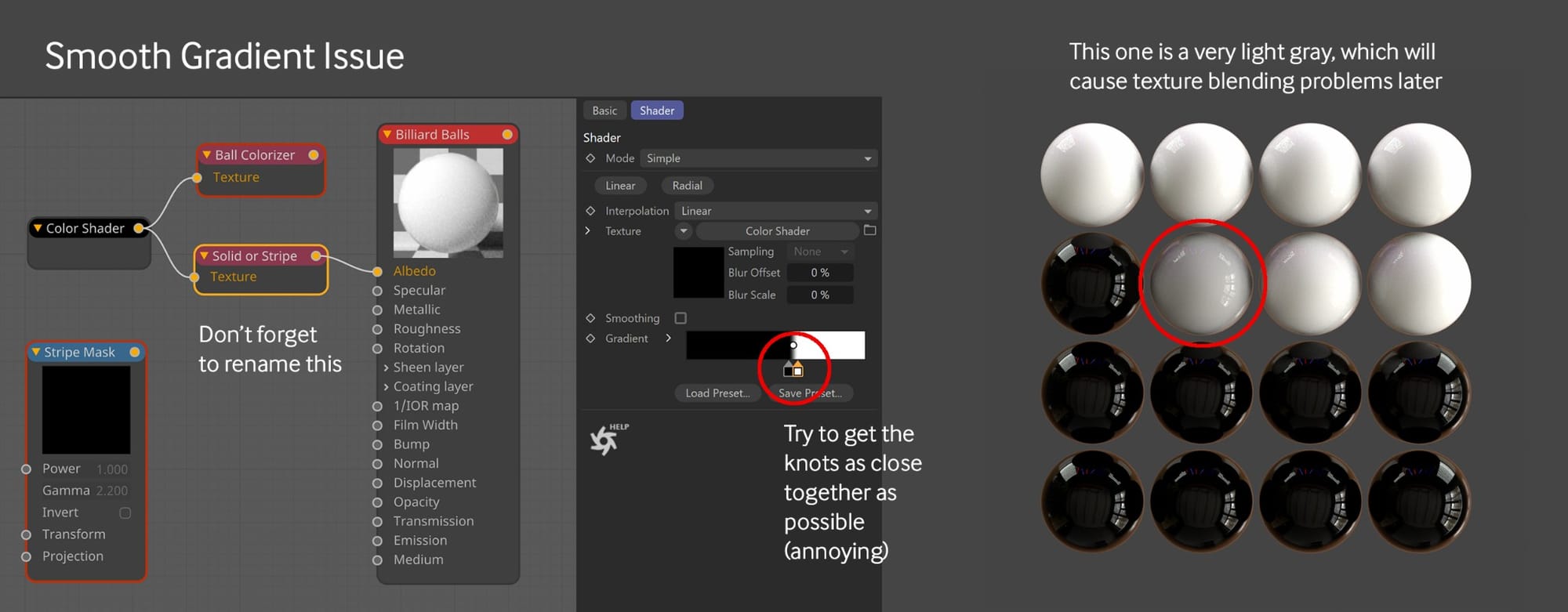Click the Transmission input port

point(377,521)
